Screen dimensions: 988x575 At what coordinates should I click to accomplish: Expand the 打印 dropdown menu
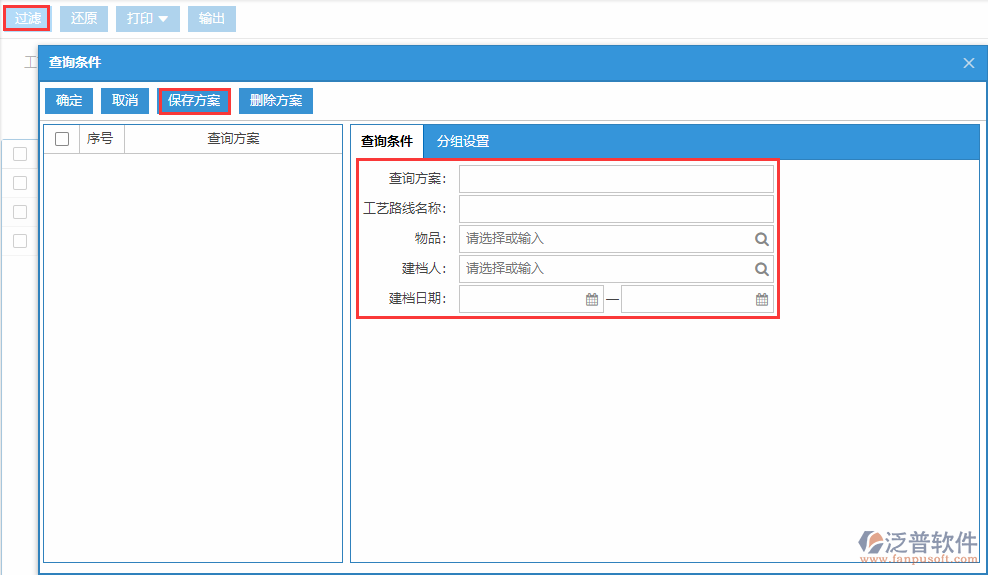147,19
